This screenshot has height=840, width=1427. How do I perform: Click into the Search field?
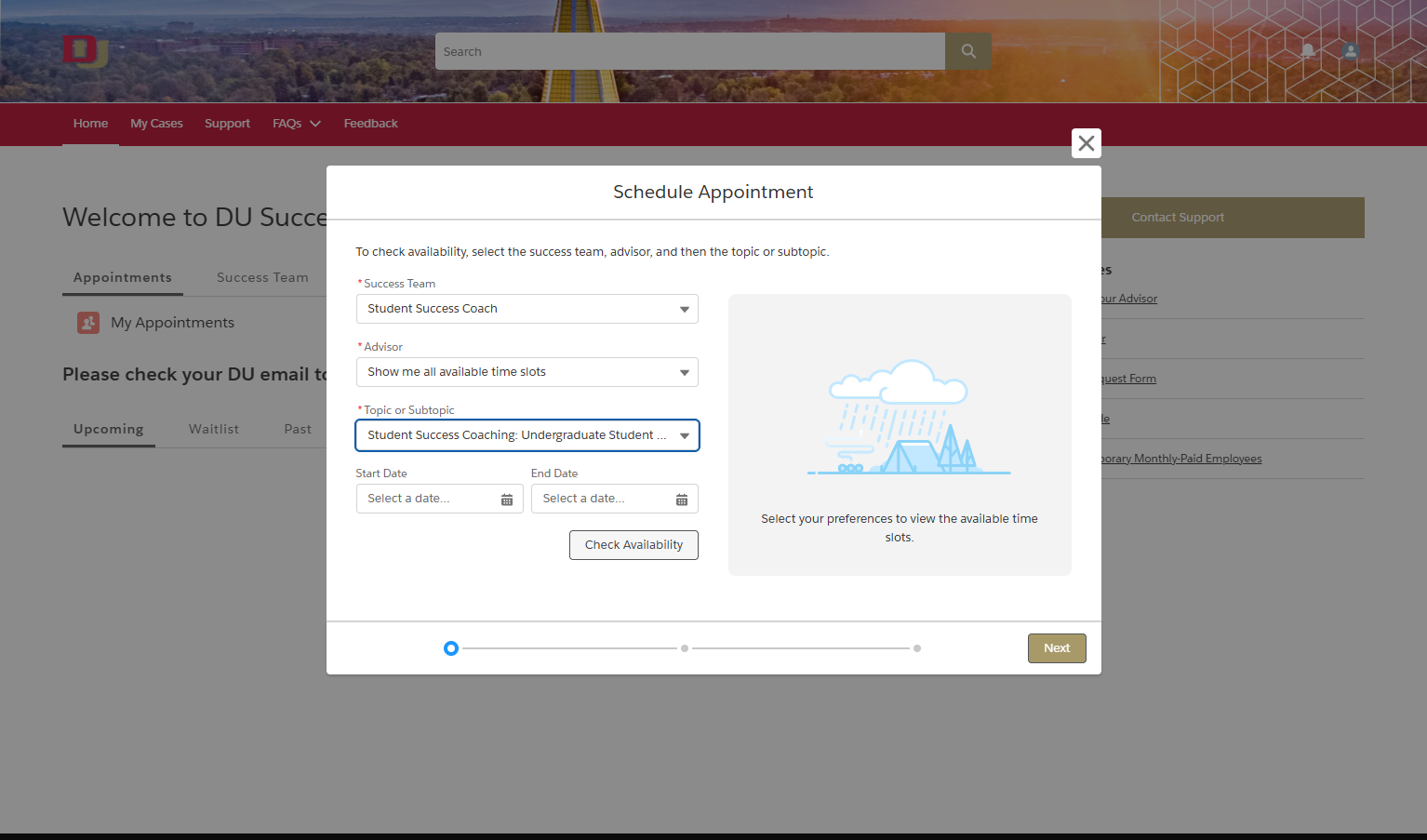tap(690, 51)
